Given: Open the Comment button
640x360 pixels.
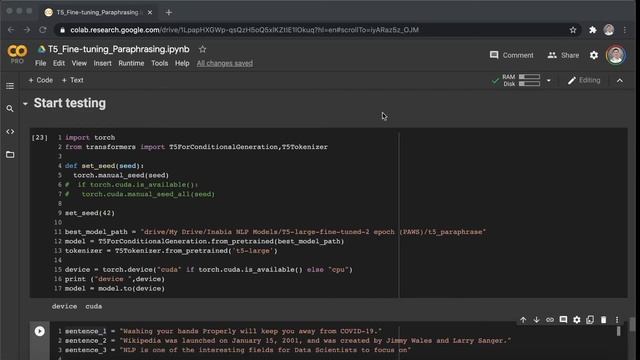Looking at the screenshot, I should coord(511,55).
